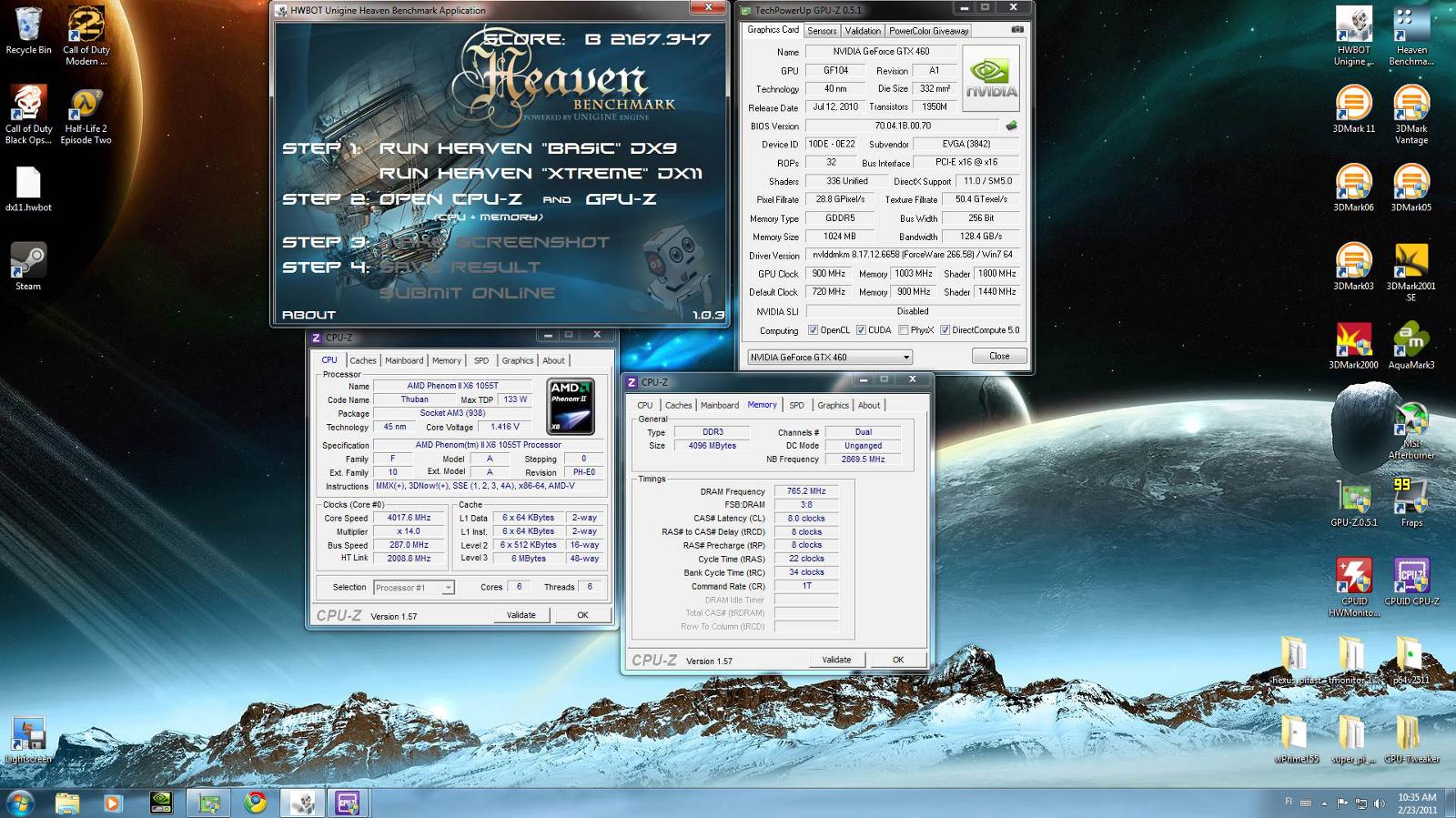Launch 3DMark2001 SE desktop shortcut
This screenshot has height=818, width=1456.
pyautogui.click(x=1410, y=272)
